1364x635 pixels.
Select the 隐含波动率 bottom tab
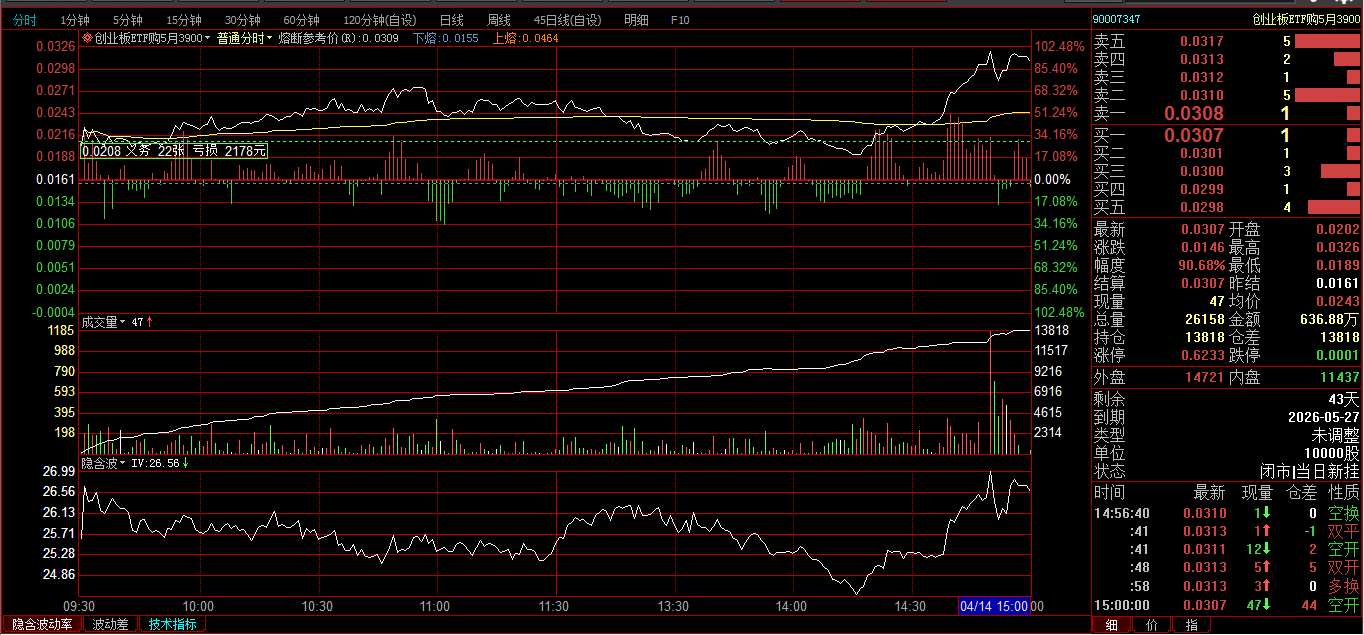(x=42, y=624)
